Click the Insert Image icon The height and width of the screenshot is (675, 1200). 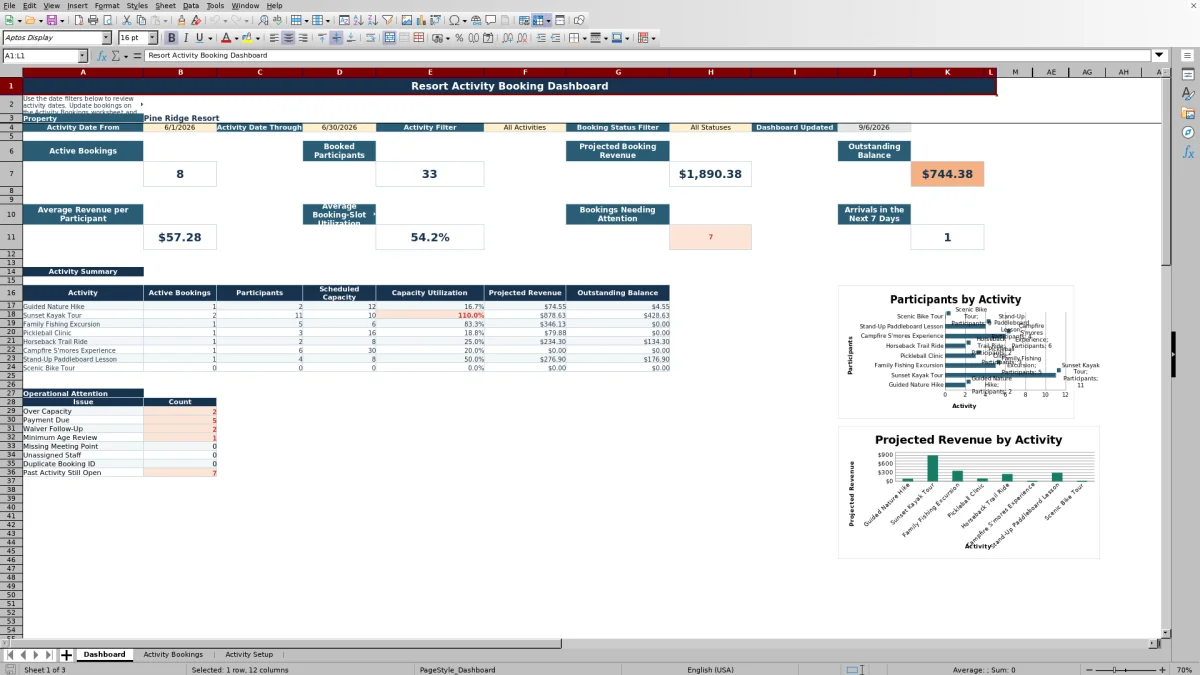[x=406, y=20]
